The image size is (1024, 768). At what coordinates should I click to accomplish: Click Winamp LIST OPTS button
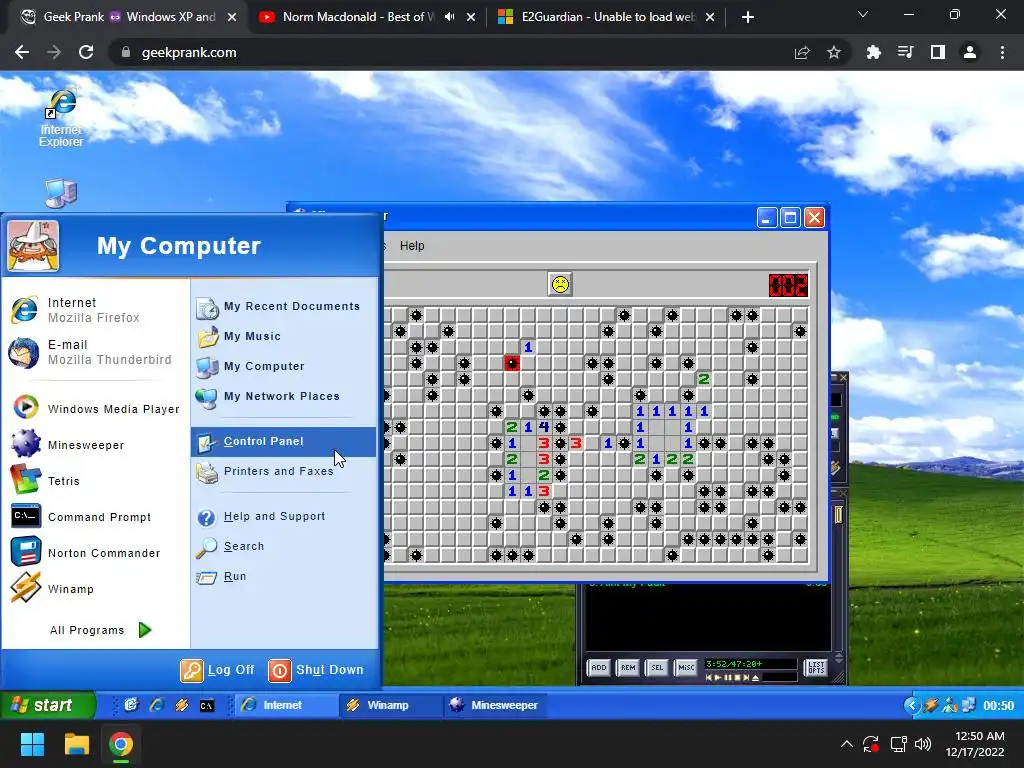click(816, 667)
